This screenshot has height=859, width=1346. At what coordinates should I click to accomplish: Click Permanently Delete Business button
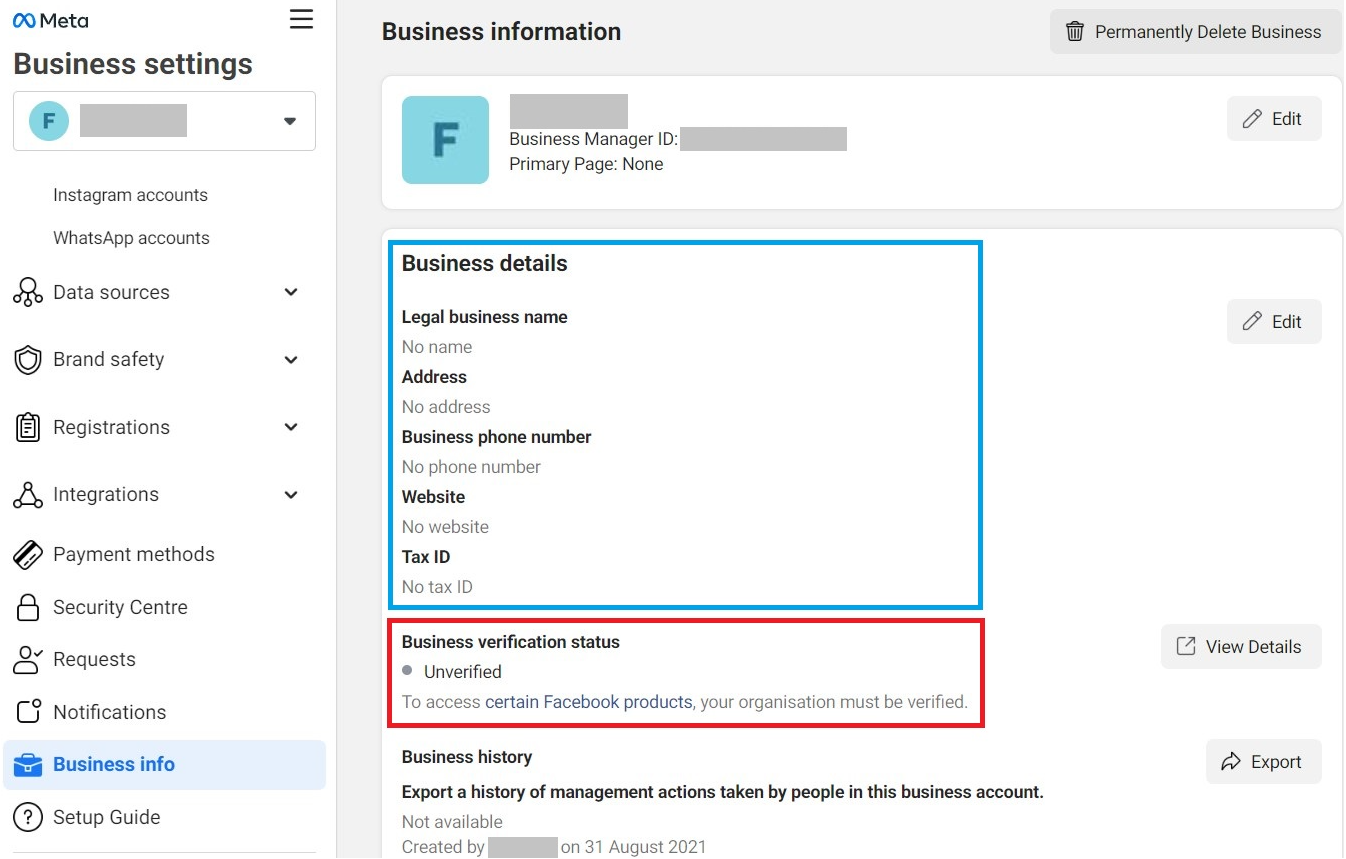(x=1194, y=32)
